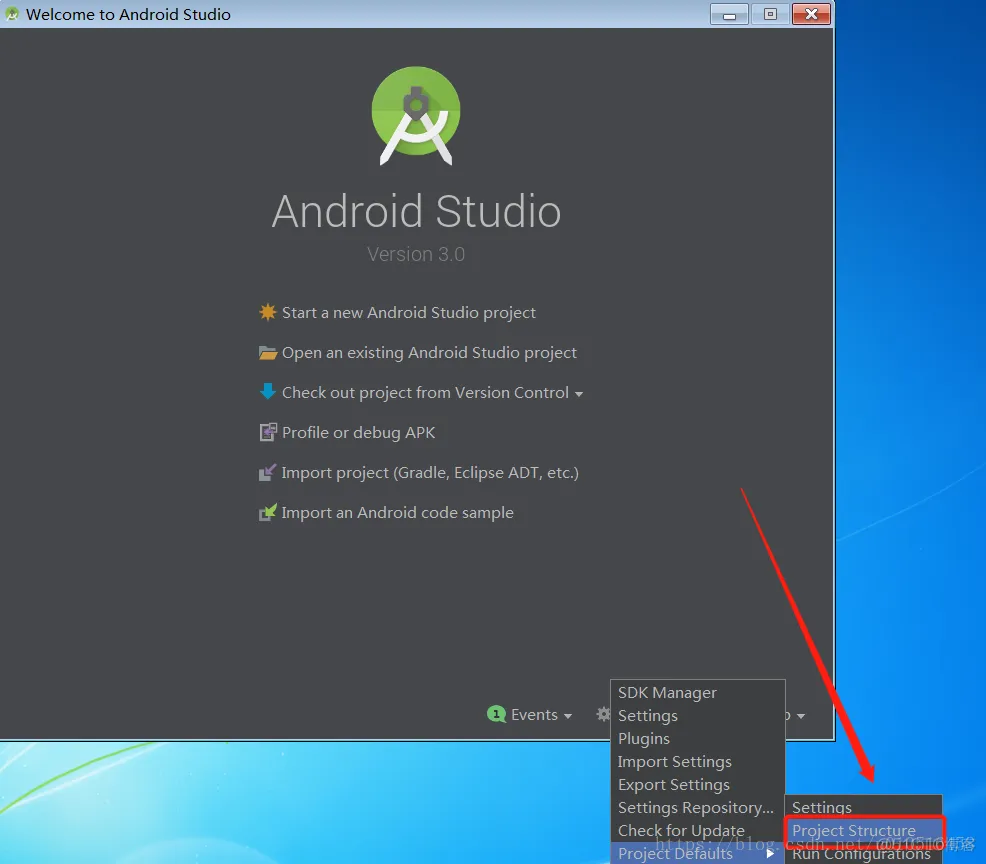The width and height of the screenshot is (986, 864).
Task: Choose Import Settings menu item
Action: pyautogui.click(x=697, y=762)
